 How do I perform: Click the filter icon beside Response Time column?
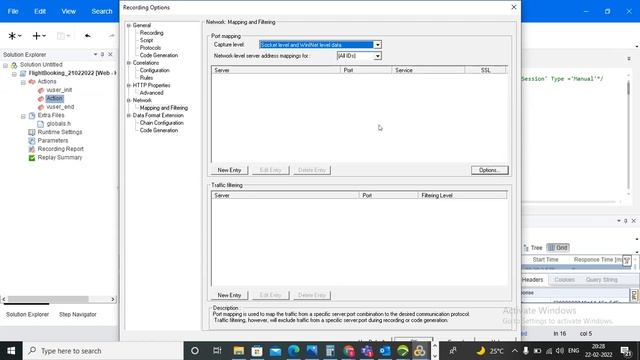tap(627, 260)
